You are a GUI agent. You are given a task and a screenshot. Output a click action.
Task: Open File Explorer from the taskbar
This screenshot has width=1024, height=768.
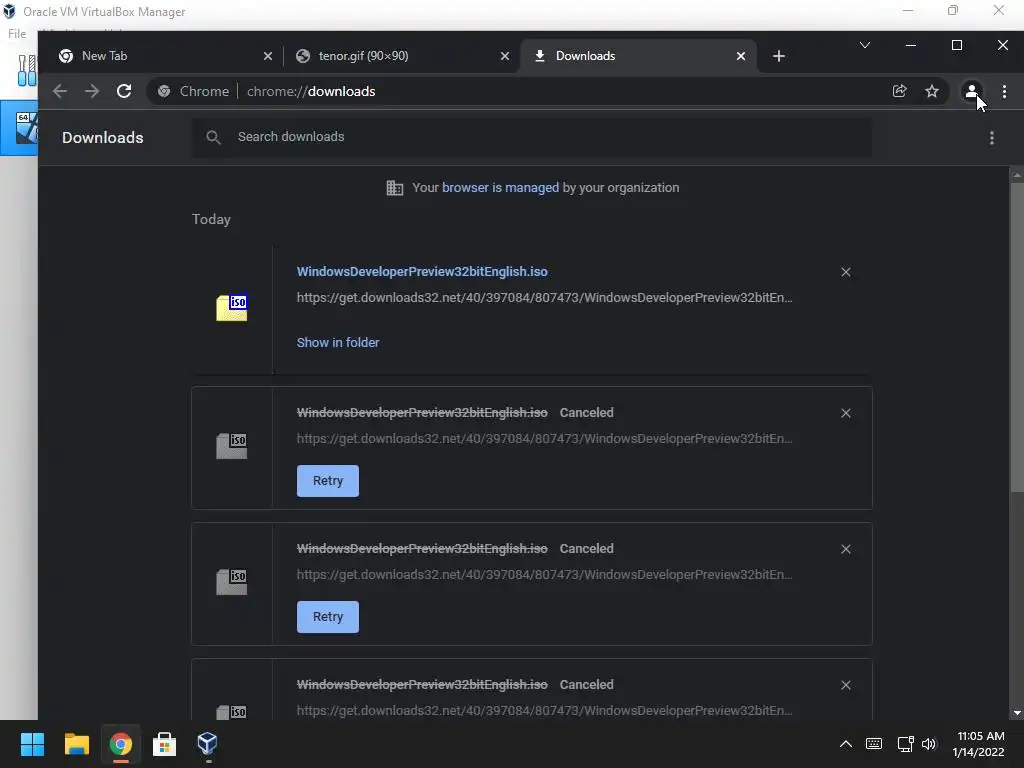click(76, 744)
